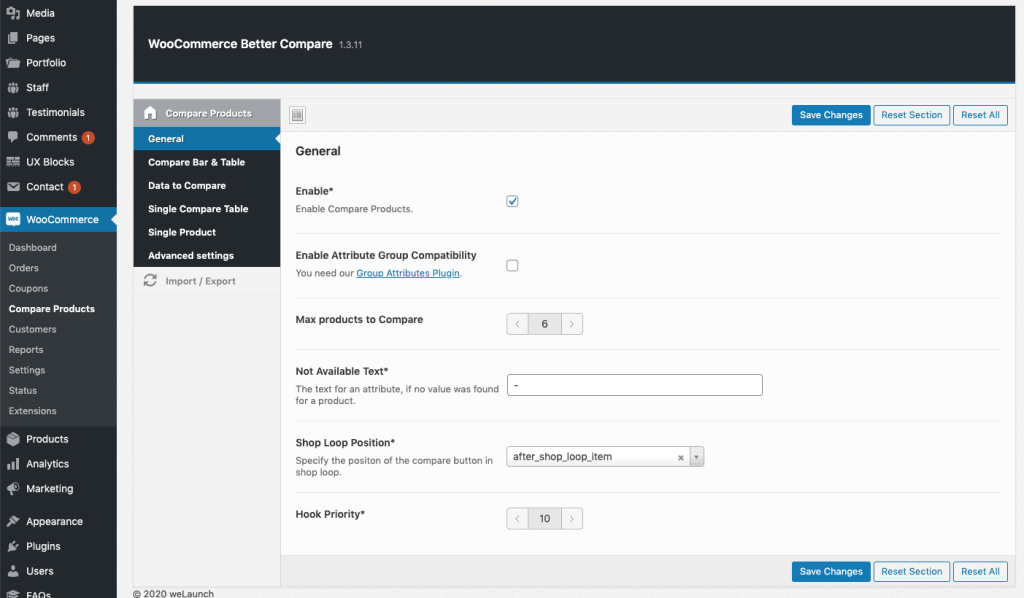Click the Products box icon
The image size is (1024, 598).
point(13,439)
